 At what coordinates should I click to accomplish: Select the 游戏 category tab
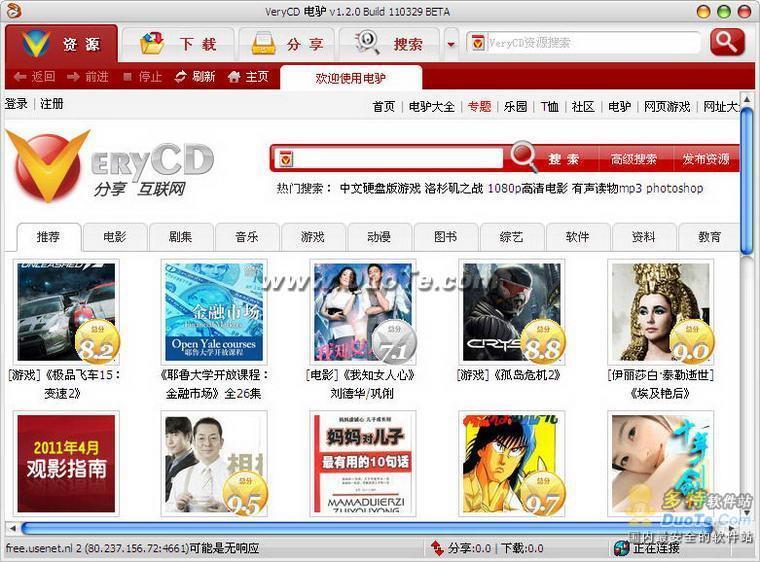pos(313,237)
